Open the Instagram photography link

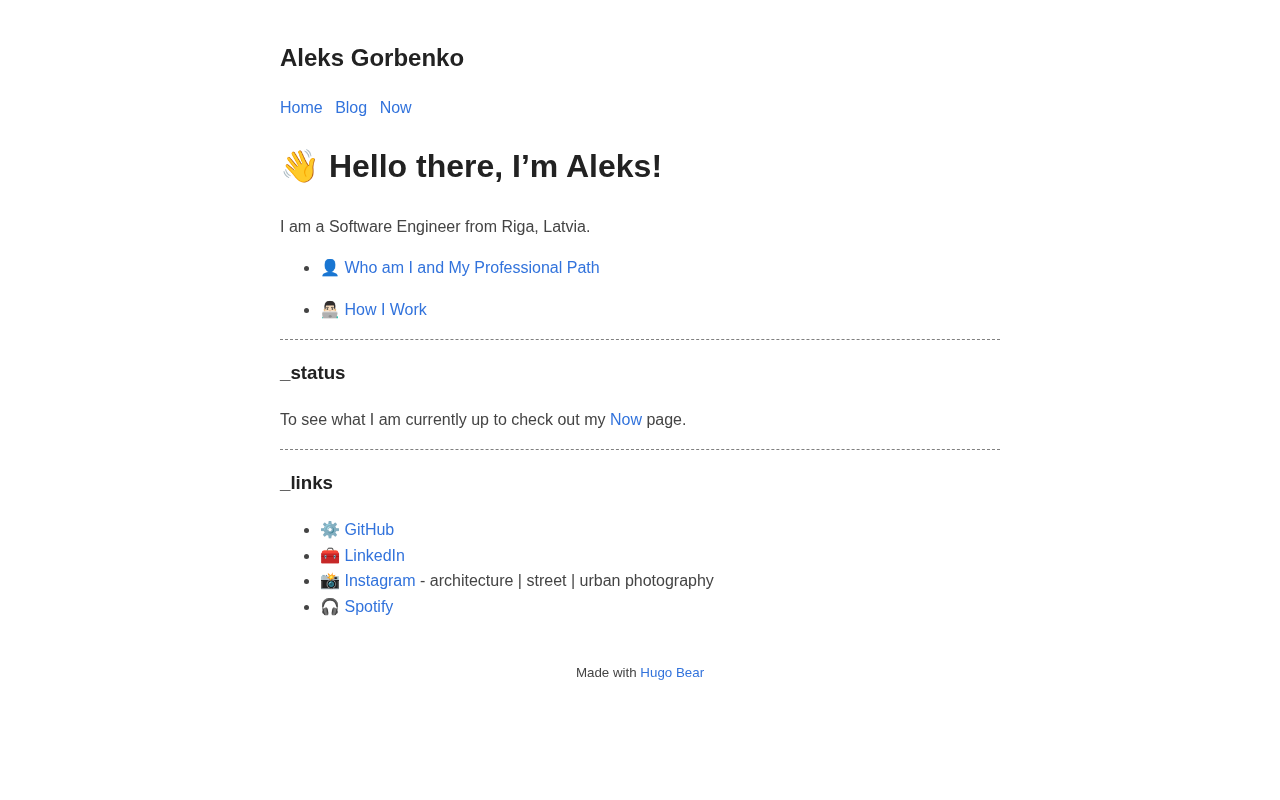click(380, 581)
